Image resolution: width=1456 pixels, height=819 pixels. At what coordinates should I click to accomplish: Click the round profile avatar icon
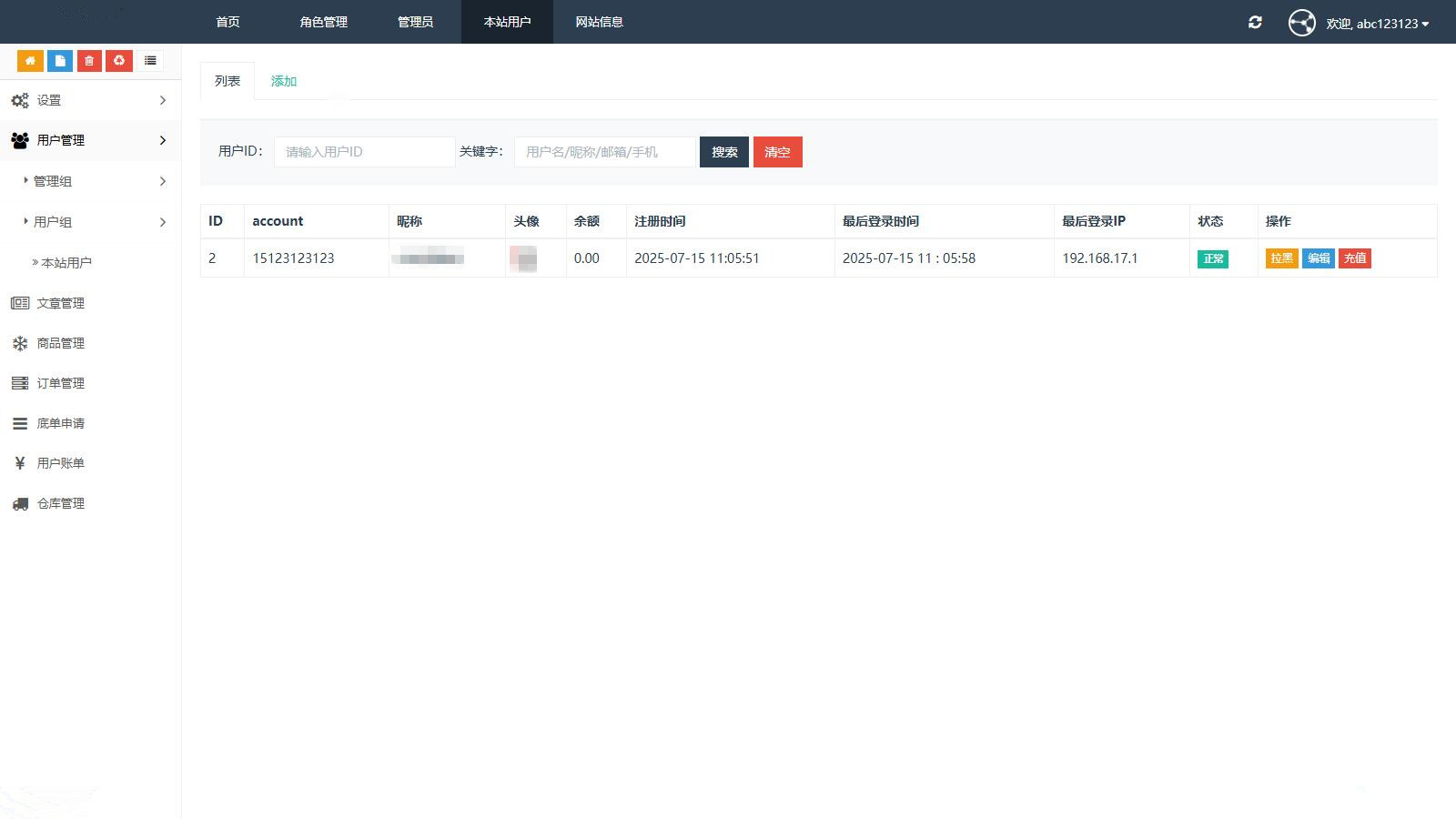tap(1301, 23)
